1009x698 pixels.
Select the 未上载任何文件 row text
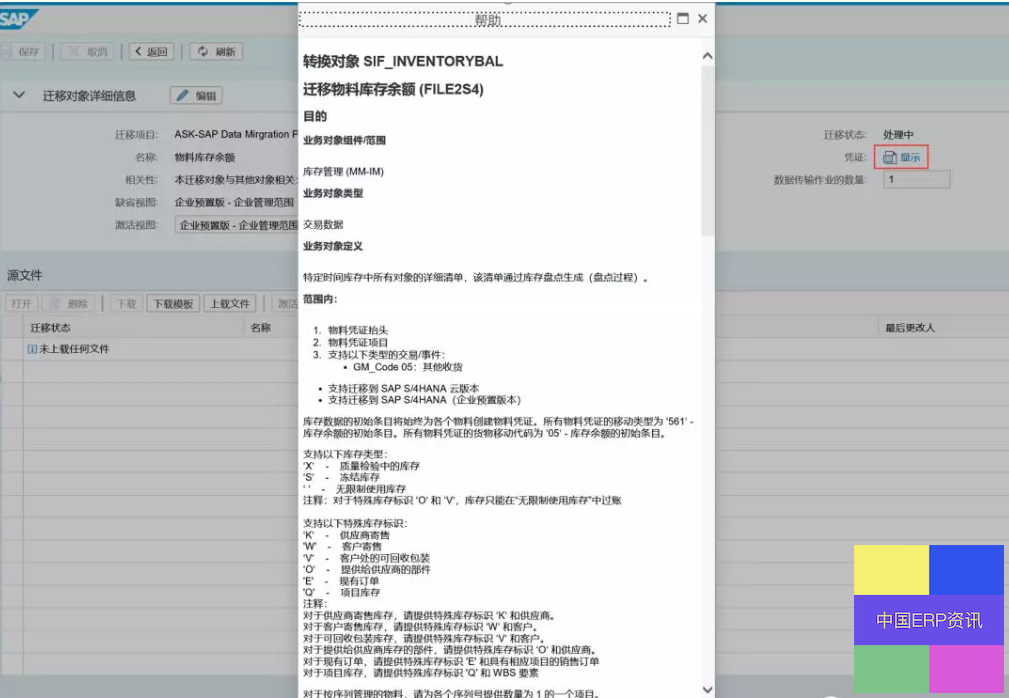pos(74,349)
